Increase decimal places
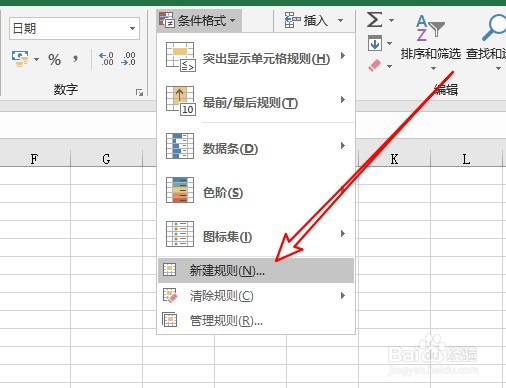 [106, 59]
